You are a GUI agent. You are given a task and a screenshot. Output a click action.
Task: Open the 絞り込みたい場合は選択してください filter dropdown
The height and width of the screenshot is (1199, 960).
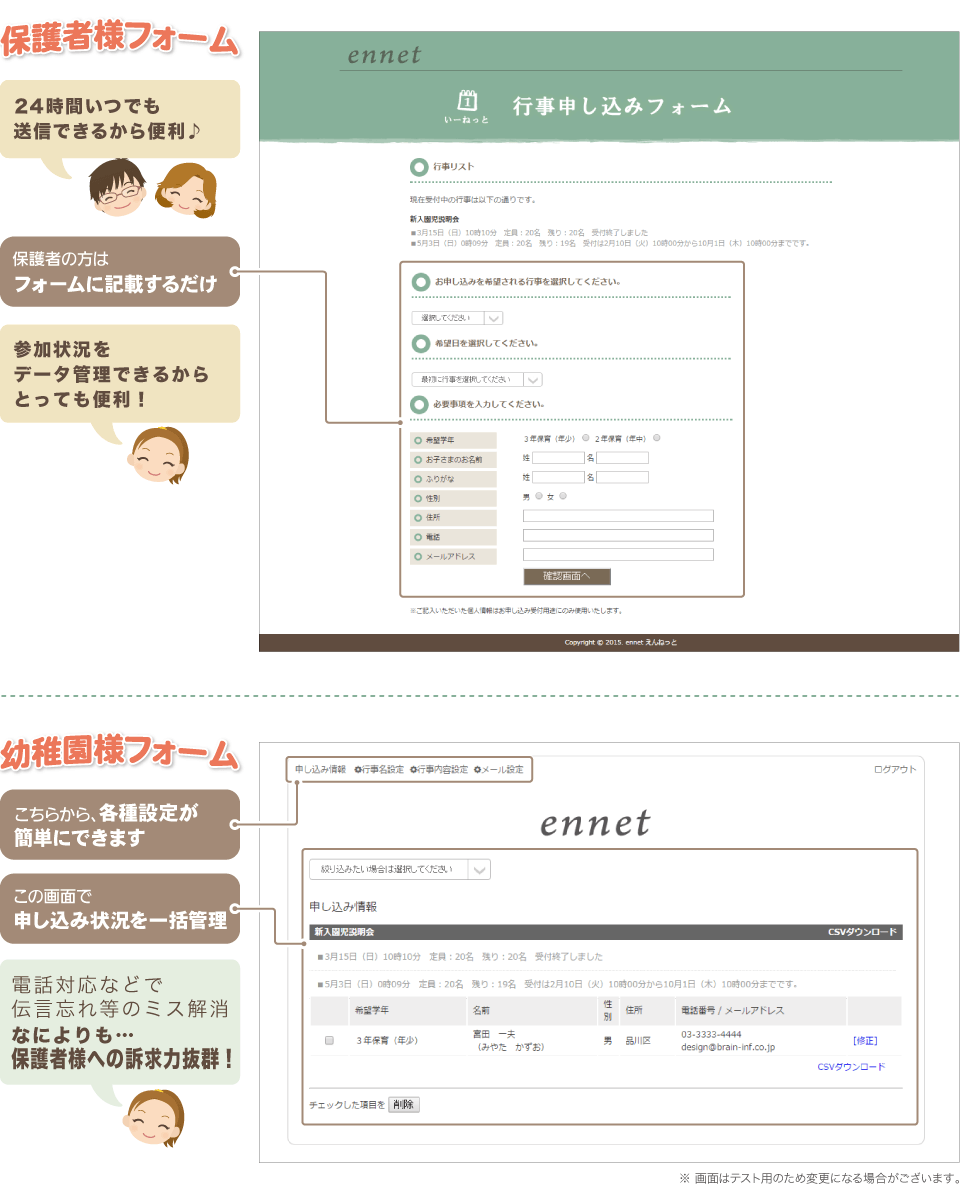coord(399,869)
